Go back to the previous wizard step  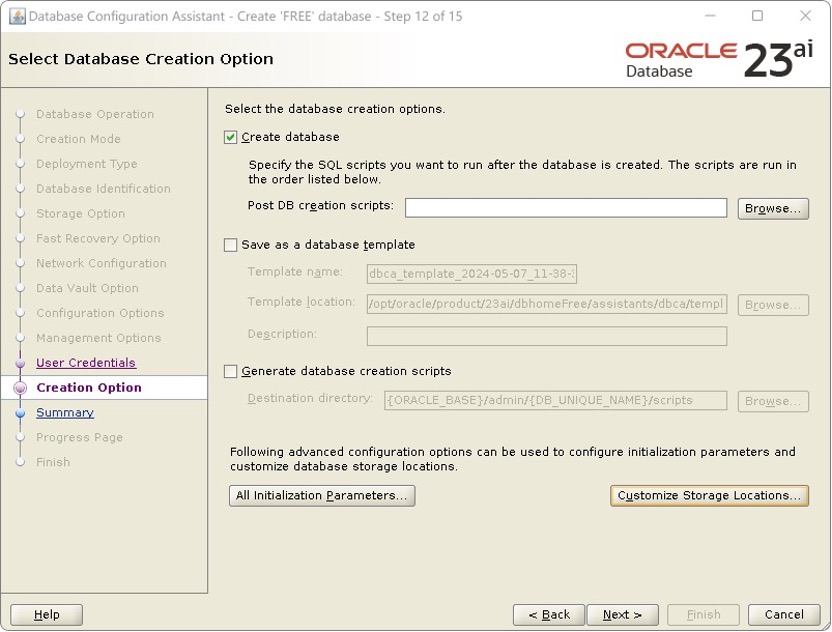(548, 614)
